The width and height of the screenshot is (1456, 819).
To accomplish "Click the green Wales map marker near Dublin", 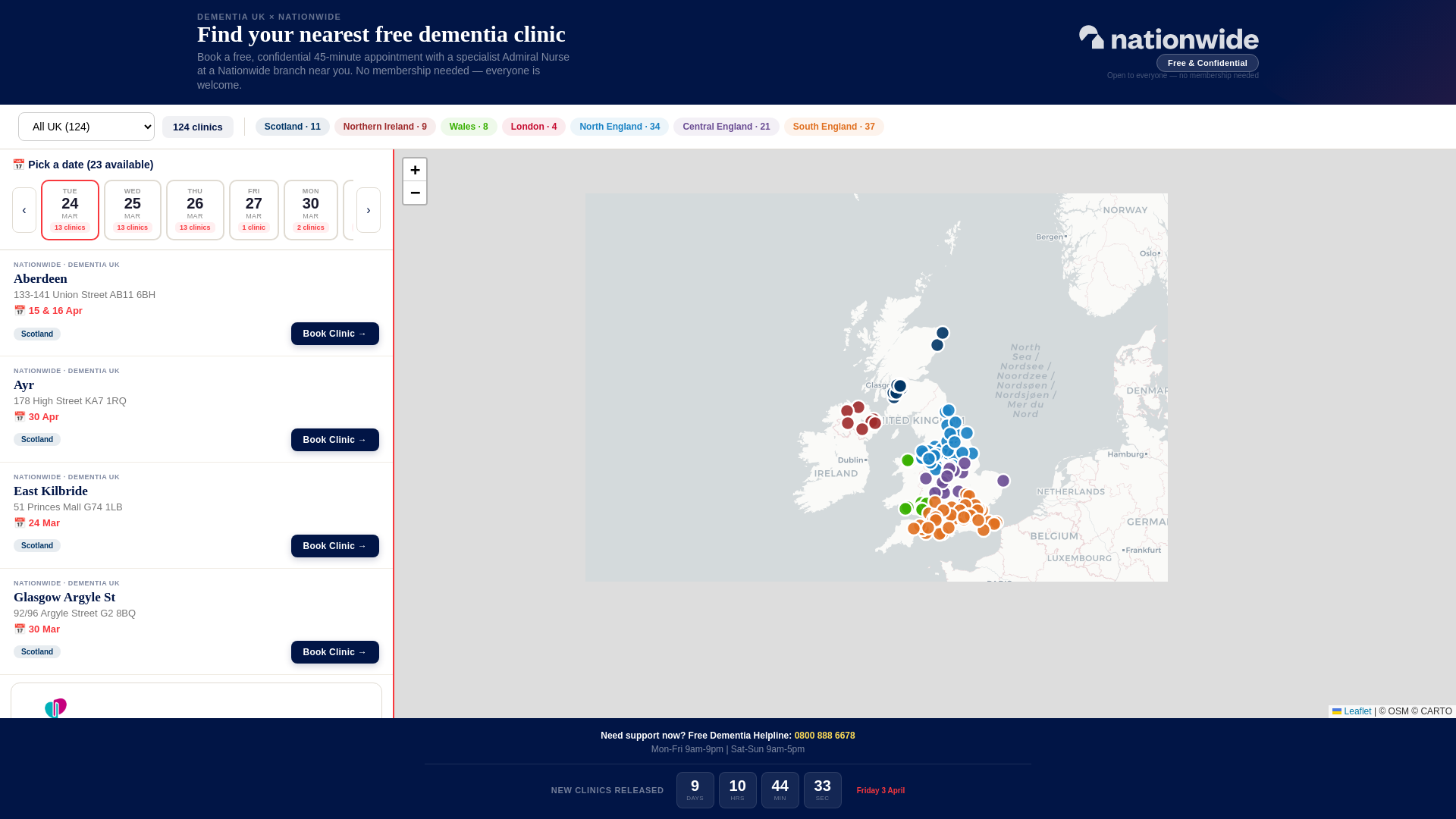I will 908,460.
